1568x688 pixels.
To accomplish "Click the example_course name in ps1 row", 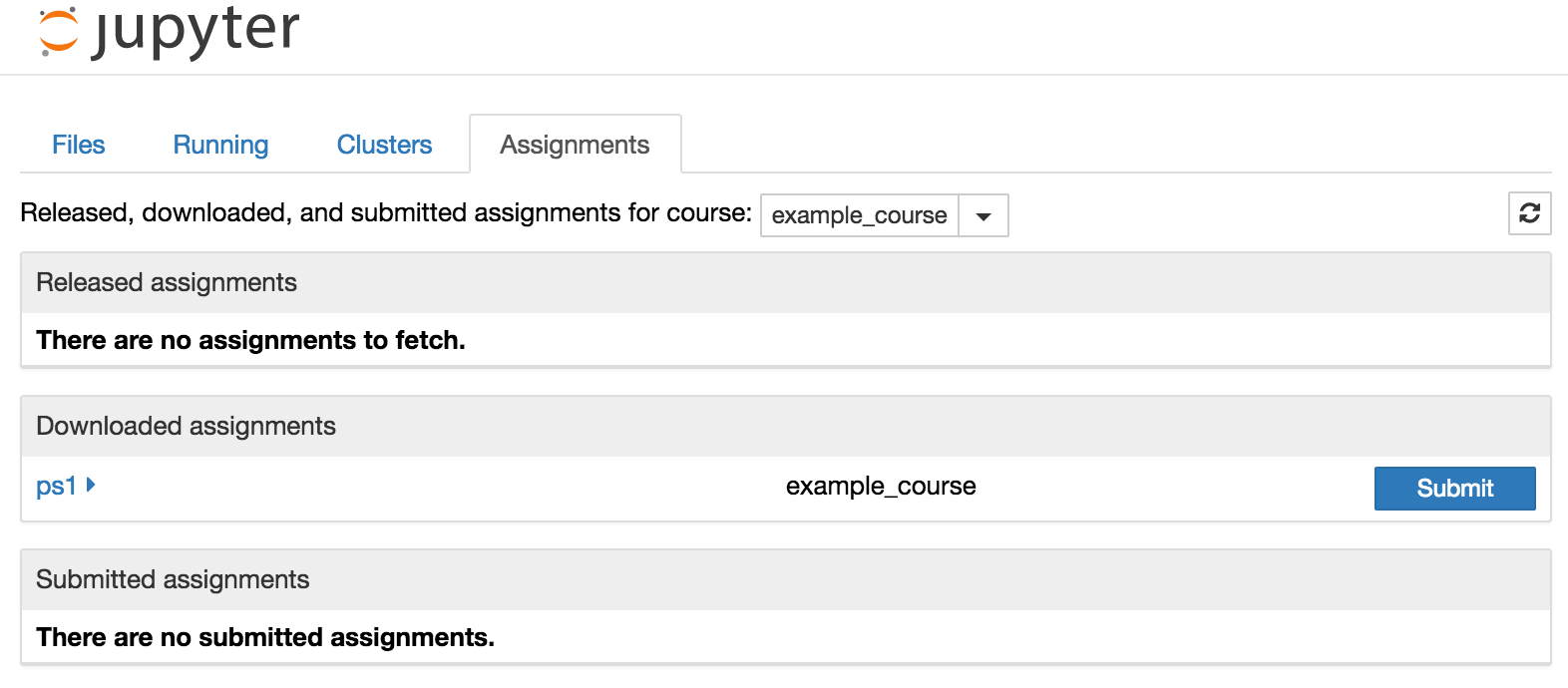I will tap(881, 487).
